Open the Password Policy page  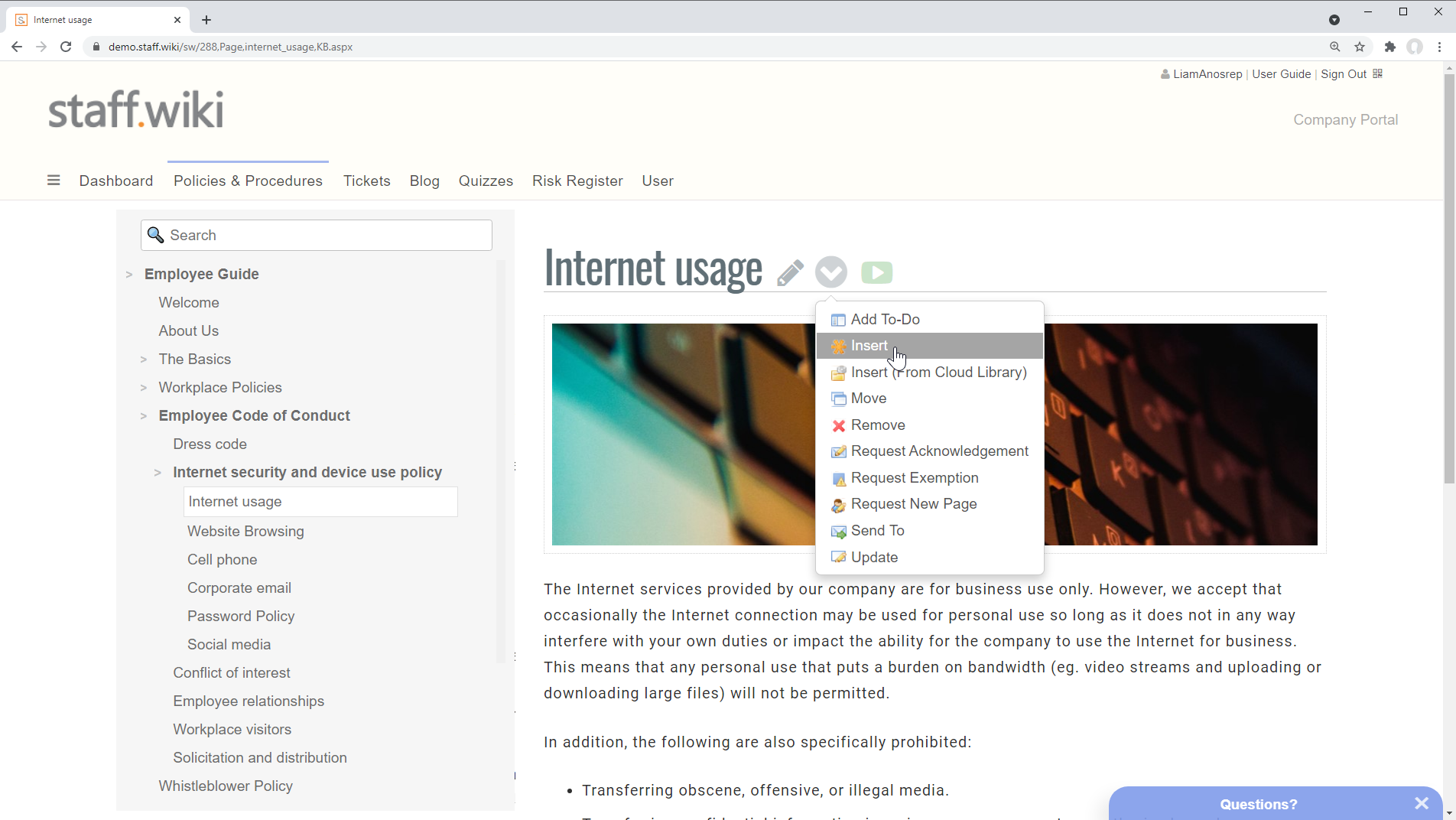click(x=241, y=616)
